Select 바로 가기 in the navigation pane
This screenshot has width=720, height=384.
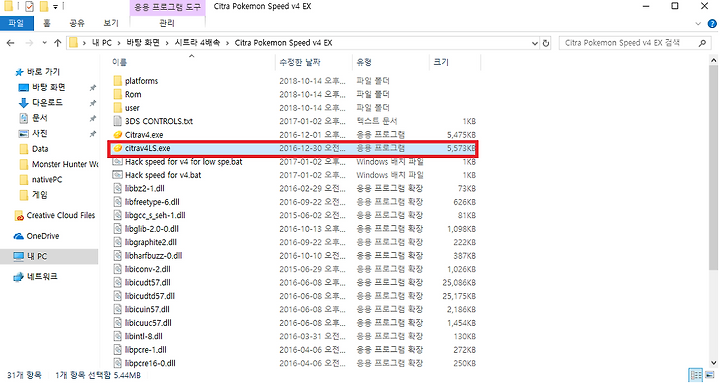pyautogui.click(x=38, y=72)
